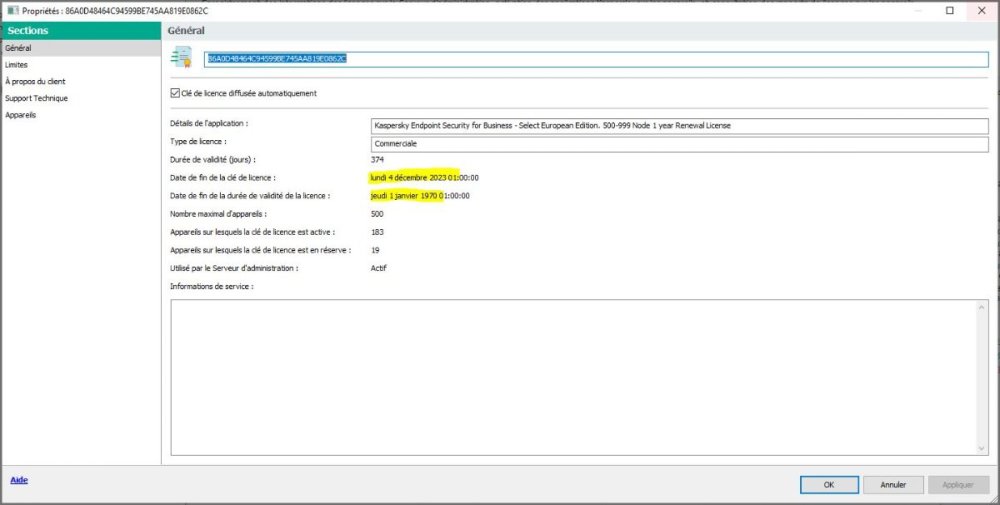The image size is (1000, 505).
Task: Click the license key icon beside the name field
Action: click(181, 58)
